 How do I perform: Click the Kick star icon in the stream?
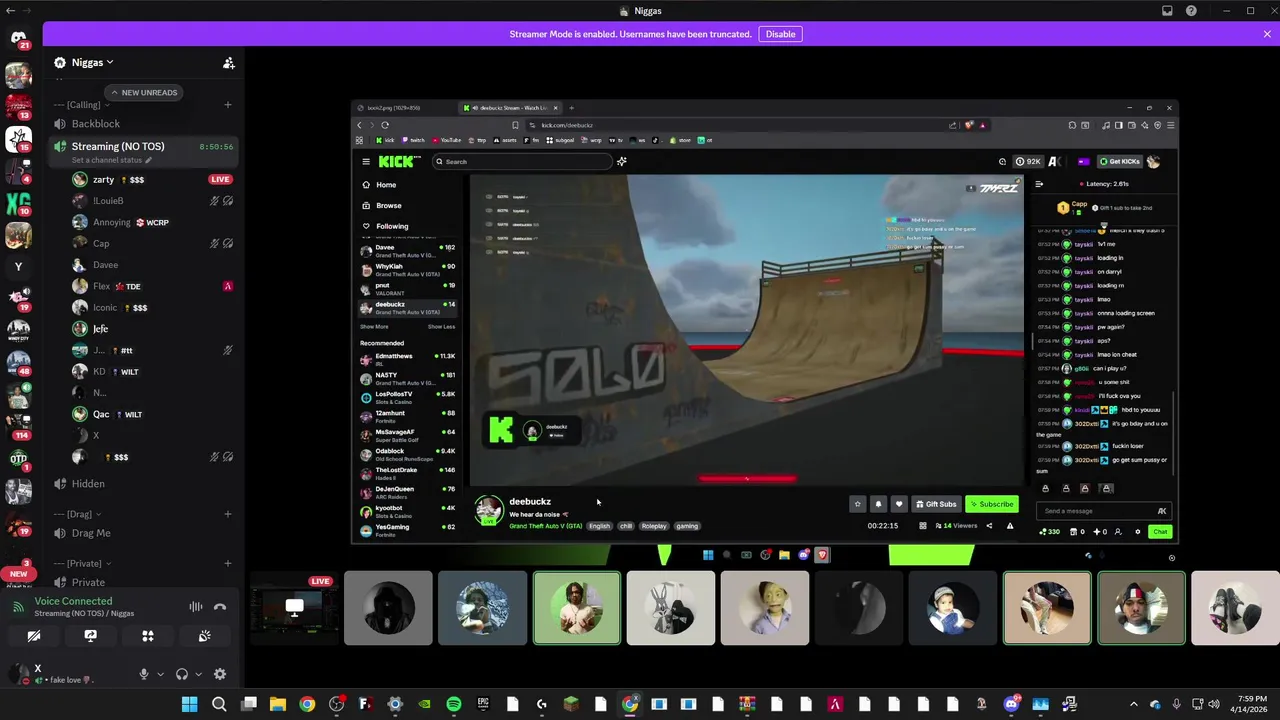pos(857,504)
